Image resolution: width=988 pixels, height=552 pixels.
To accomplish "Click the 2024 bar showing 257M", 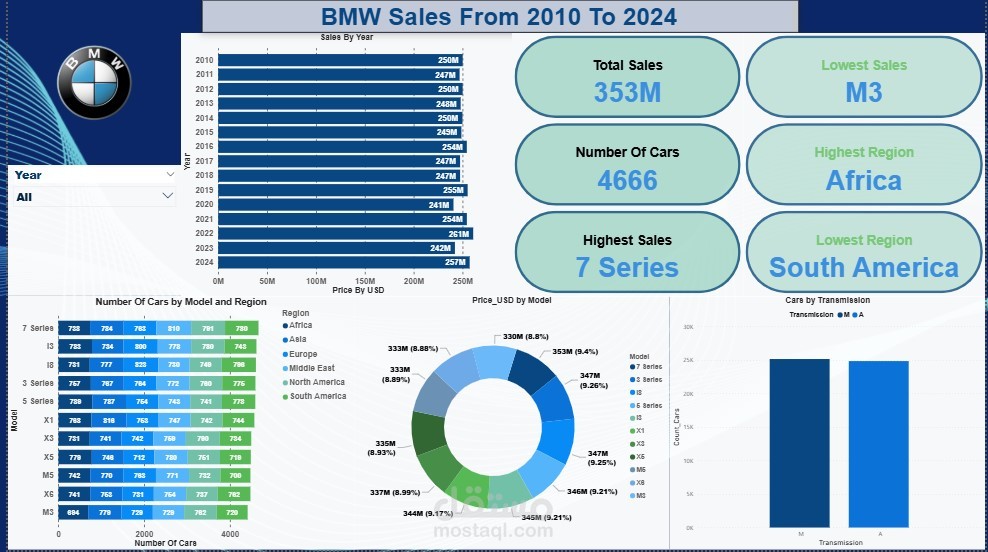I will [x=343, y=262].
